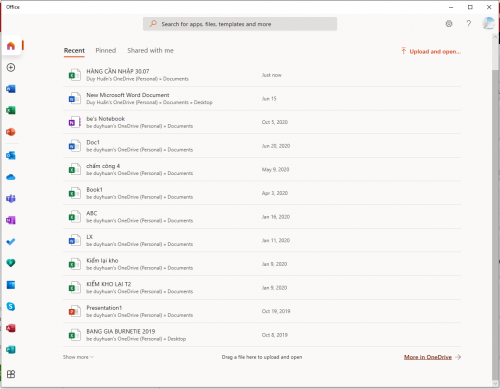Focus the Search for apps, files field

240,24
